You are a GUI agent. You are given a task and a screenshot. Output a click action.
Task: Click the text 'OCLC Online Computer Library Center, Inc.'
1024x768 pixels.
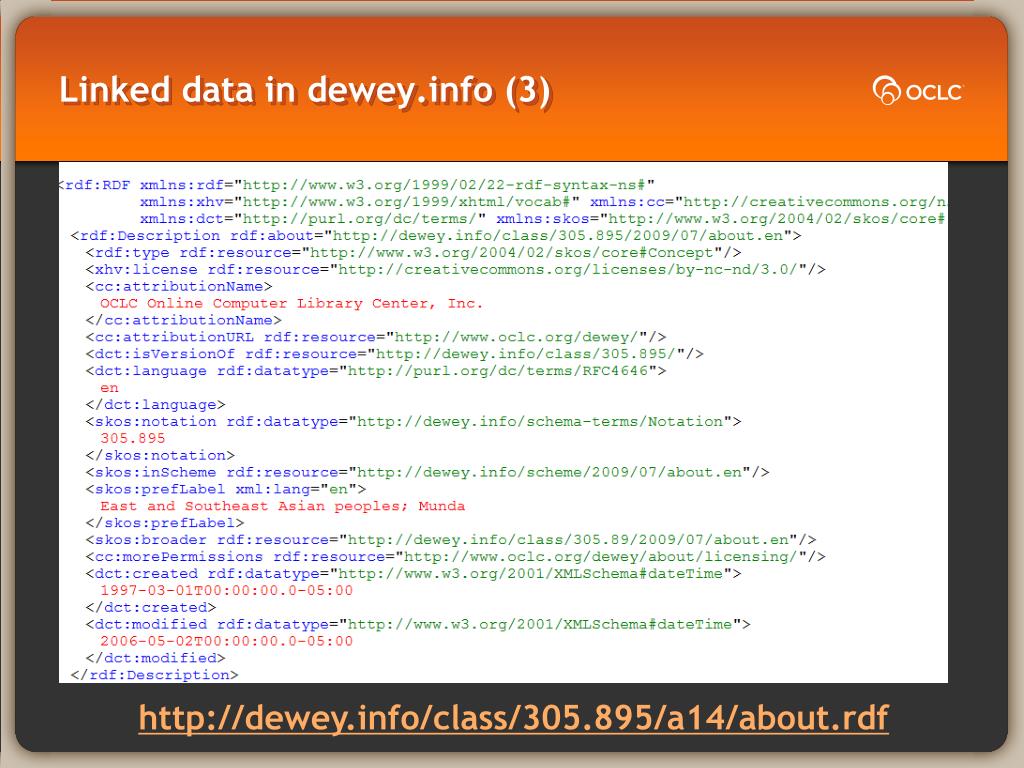[x=291, y=304]
